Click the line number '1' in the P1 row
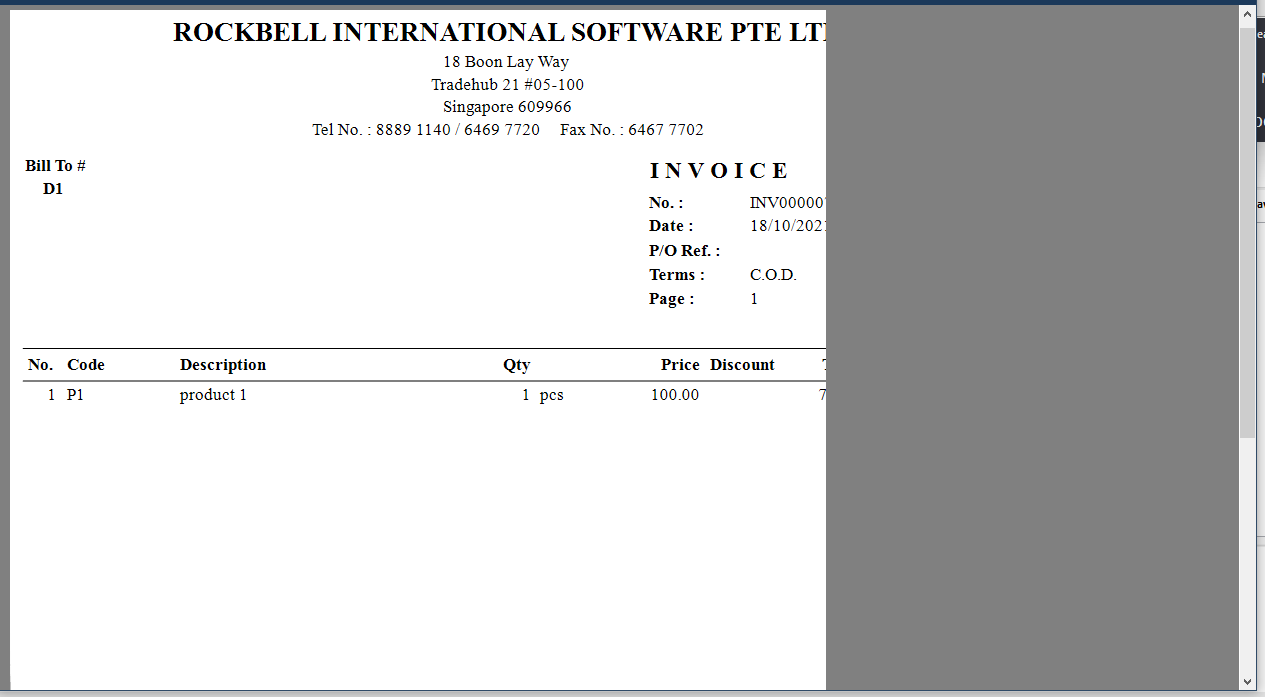The height and width of the screenshot is (697, 1265). (52, 395)
